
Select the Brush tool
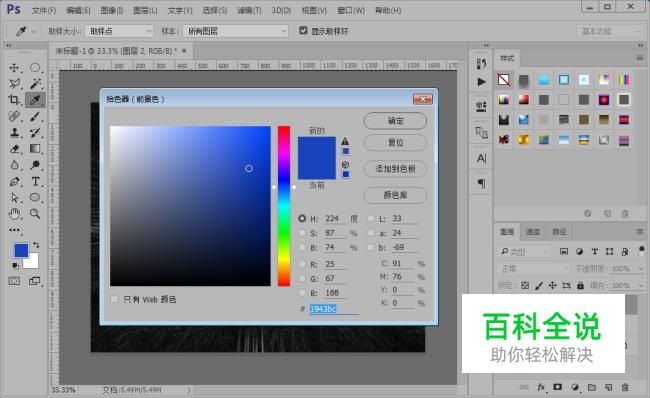coord(35,116)
